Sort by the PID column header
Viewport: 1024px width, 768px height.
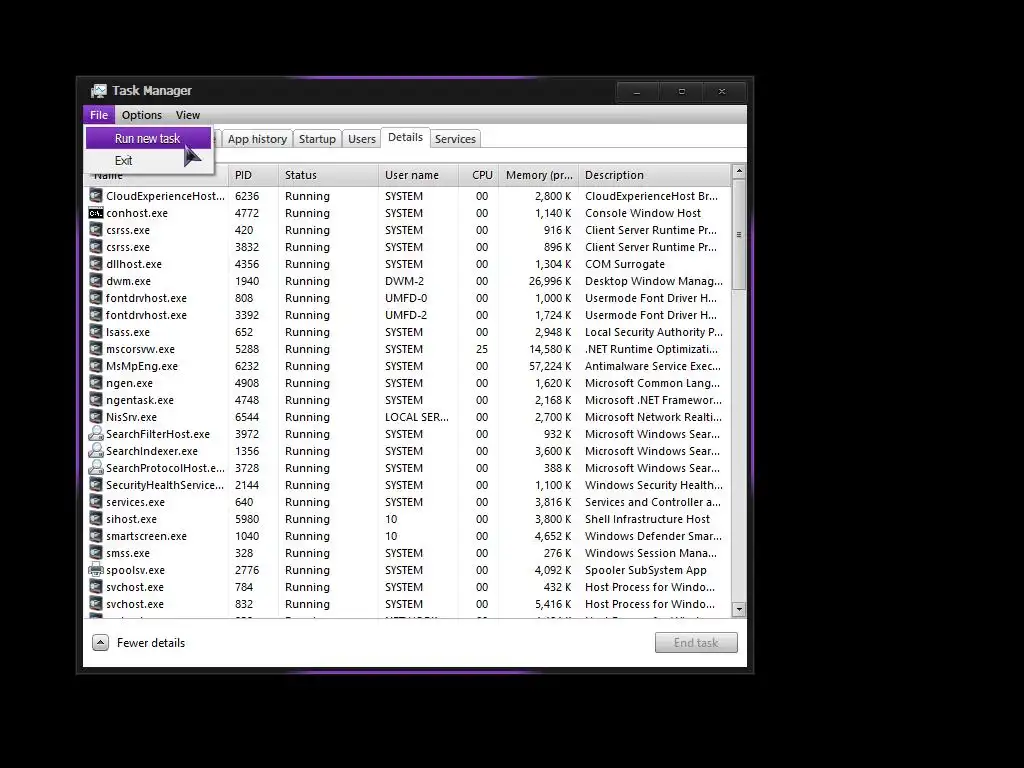click(253, 175)
